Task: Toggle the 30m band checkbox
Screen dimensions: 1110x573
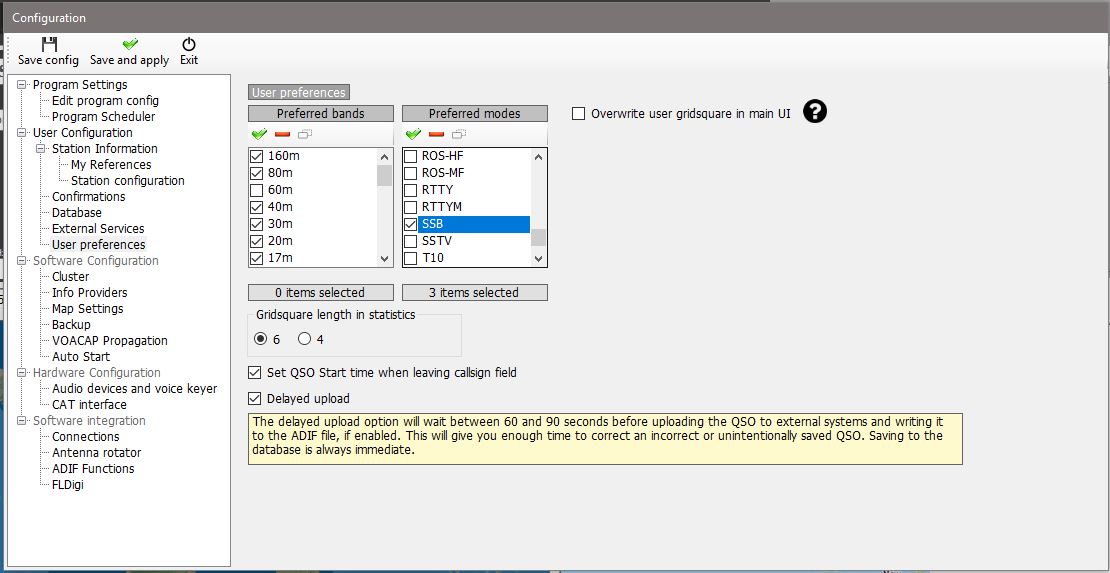Action: point(257,224)
